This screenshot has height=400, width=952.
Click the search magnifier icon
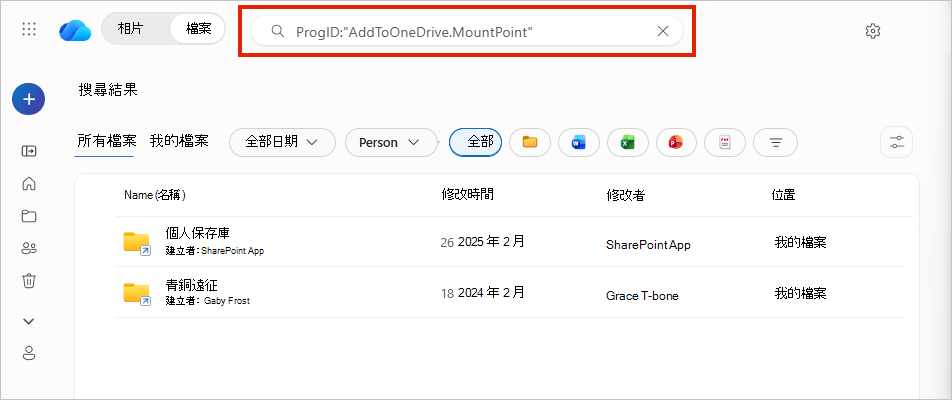(277, 31)
